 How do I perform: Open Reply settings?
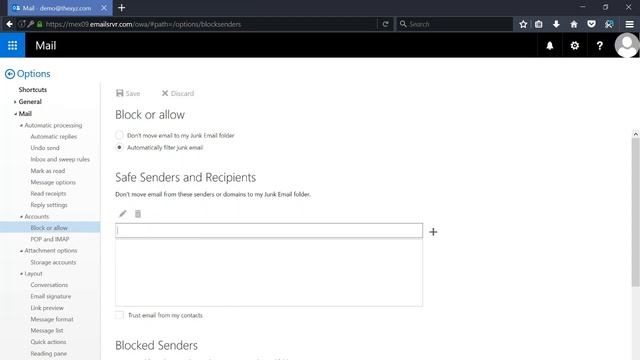tap(49, 205)
